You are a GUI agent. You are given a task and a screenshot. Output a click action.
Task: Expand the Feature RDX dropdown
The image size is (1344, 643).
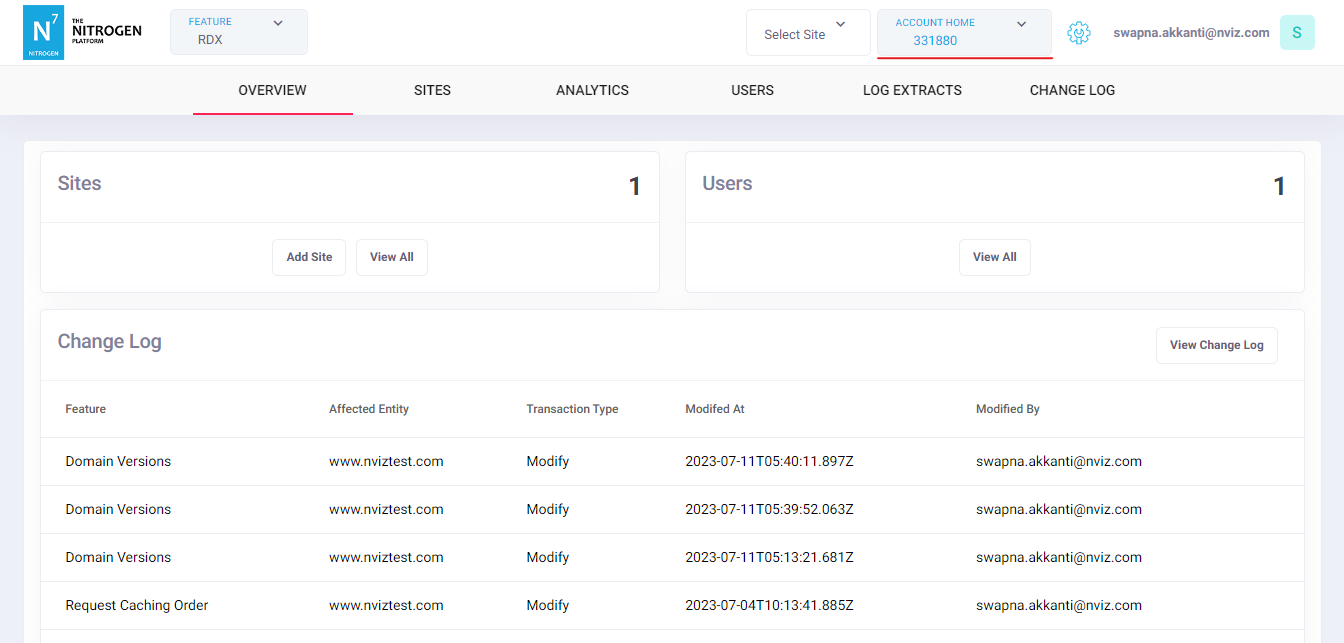coord(239,32)
